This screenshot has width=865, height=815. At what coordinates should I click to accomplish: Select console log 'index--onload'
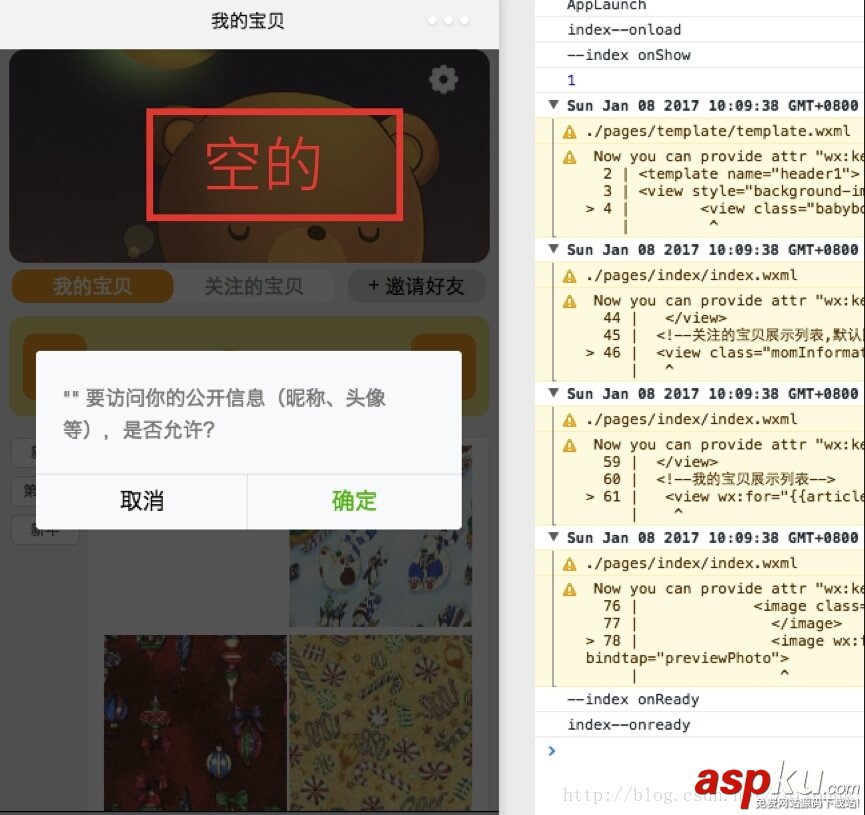coord(624,30)
